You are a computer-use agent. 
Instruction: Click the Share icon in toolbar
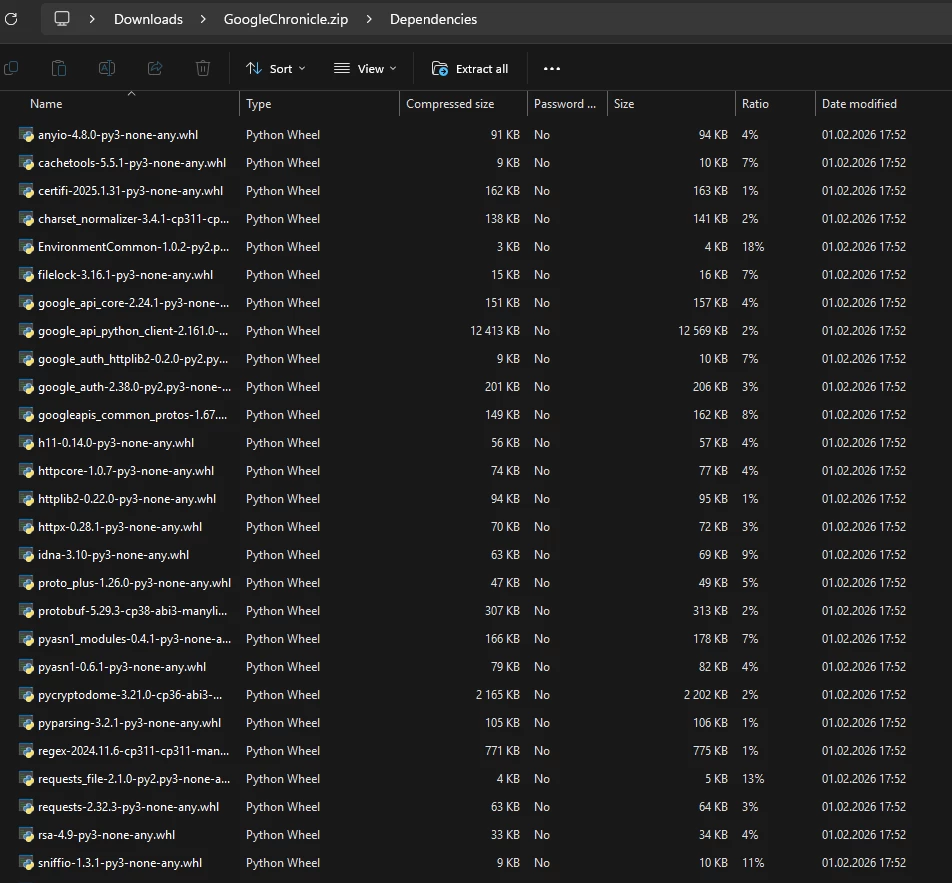pyautogui.click(x=155, y=68)
